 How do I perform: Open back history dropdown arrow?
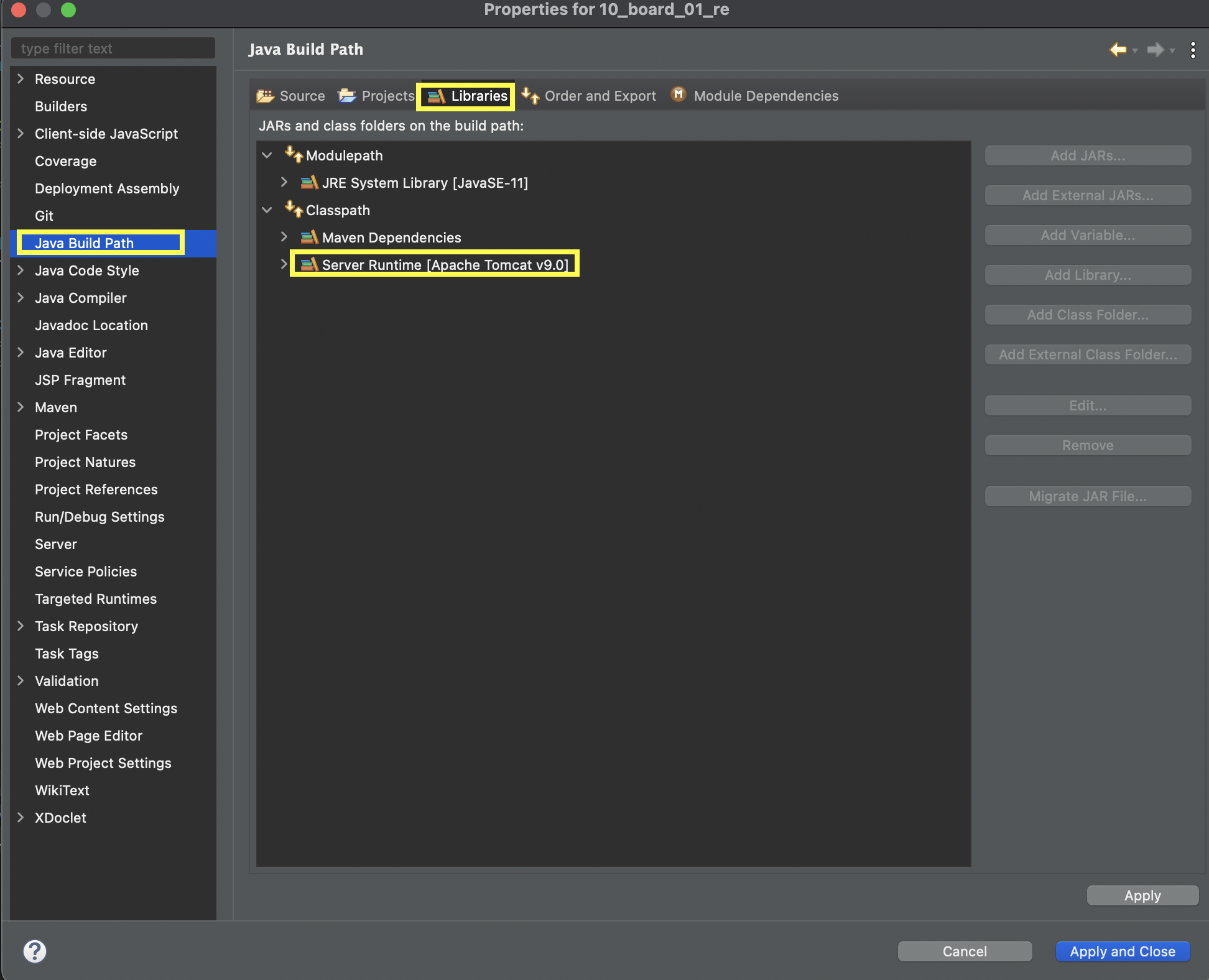click(x=1135, y=51)
